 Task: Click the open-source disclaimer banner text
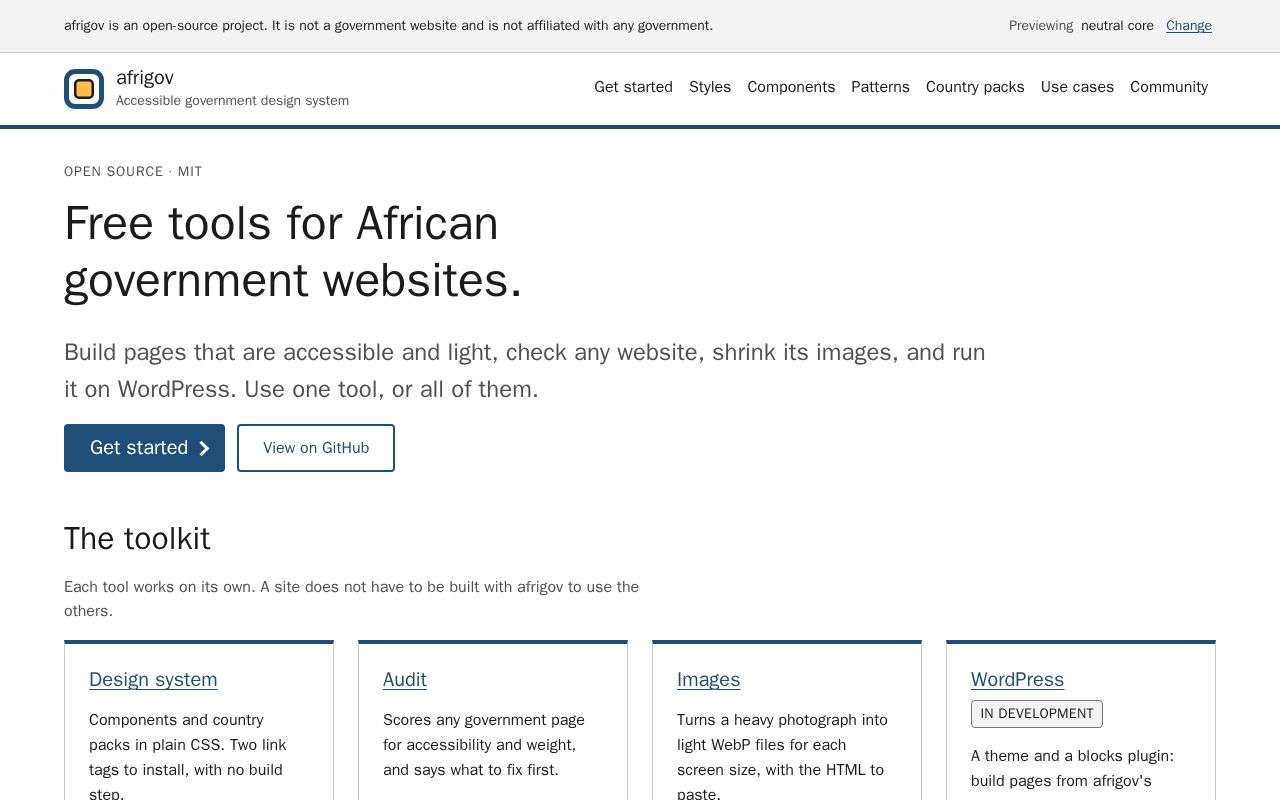388,26
